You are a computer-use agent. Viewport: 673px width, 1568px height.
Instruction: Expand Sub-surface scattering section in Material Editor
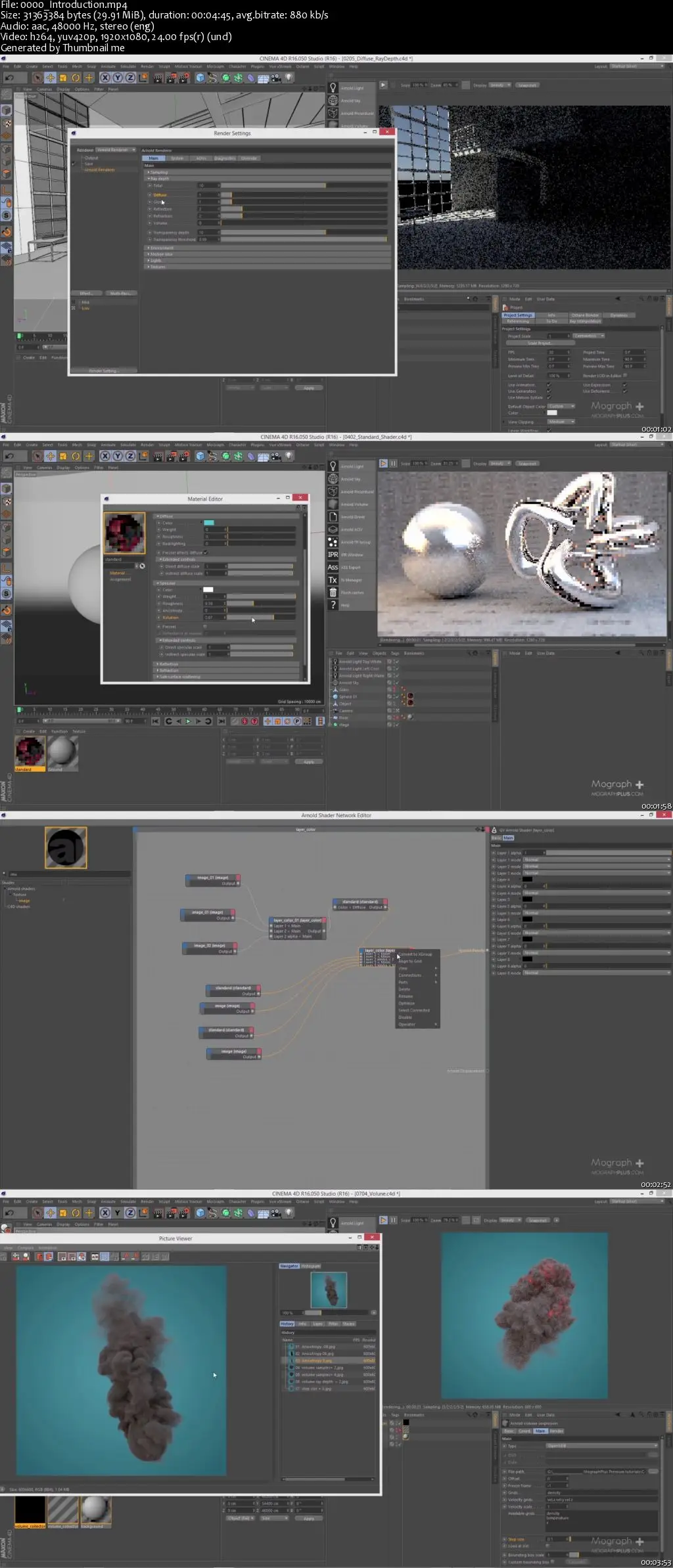(x=227, y=677)
